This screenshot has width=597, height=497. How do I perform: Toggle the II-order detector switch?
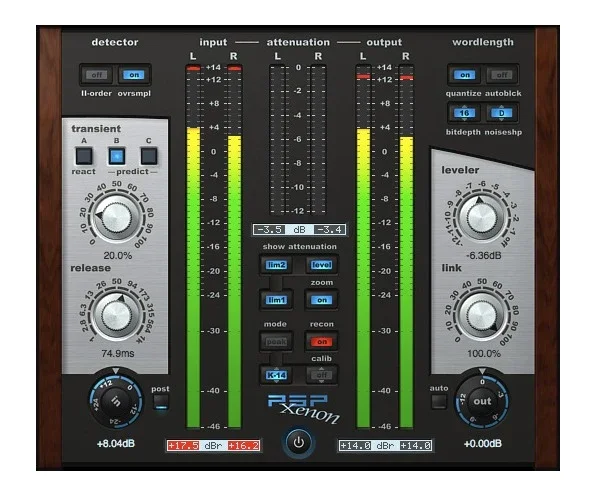(97, 75)
